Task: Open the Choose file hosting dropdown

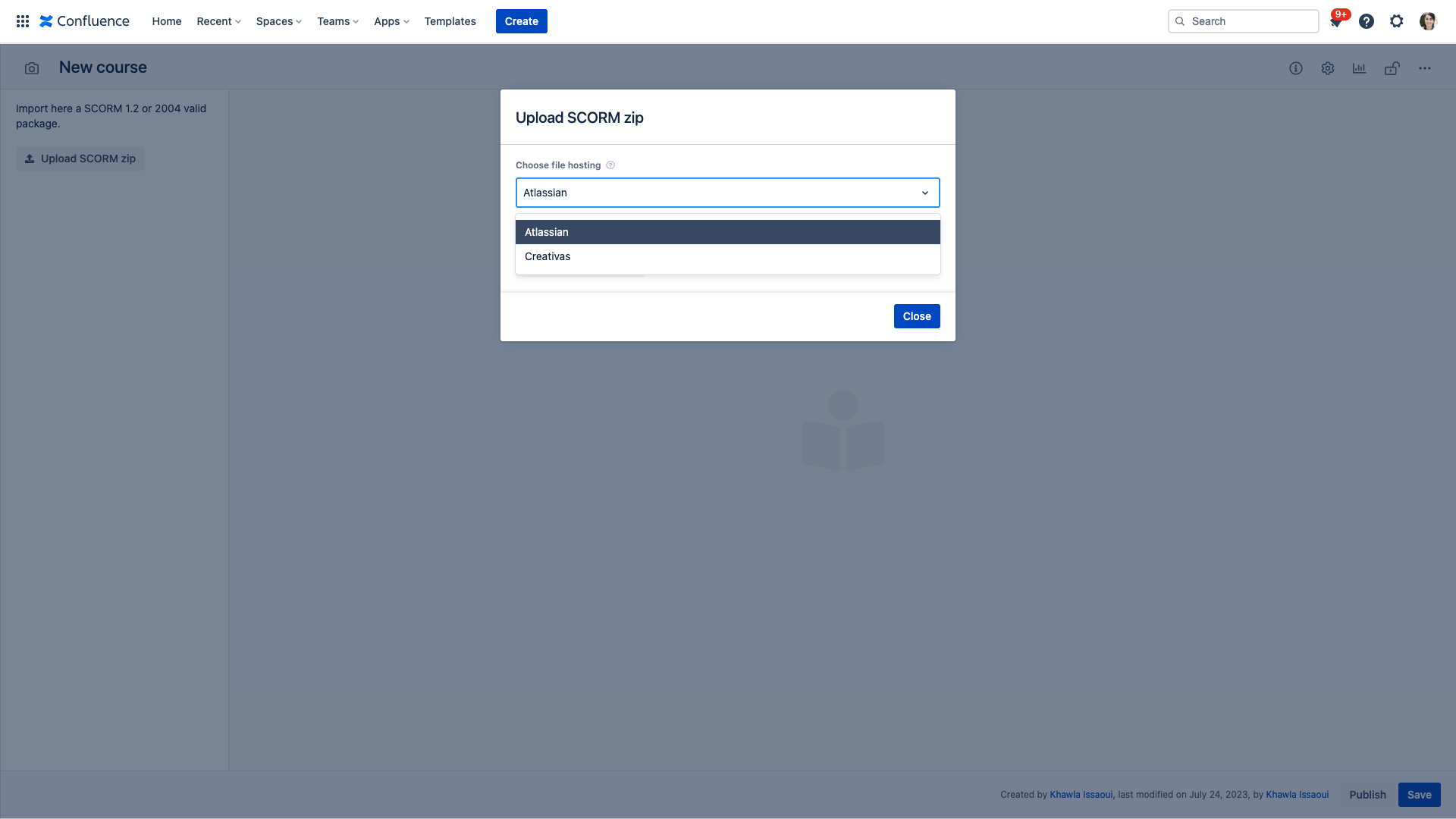Action: coord(728,193)
